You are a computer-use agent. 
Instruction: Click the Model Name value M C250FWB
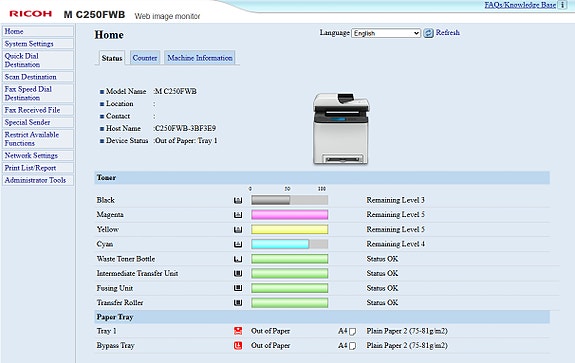coord(176,91)
